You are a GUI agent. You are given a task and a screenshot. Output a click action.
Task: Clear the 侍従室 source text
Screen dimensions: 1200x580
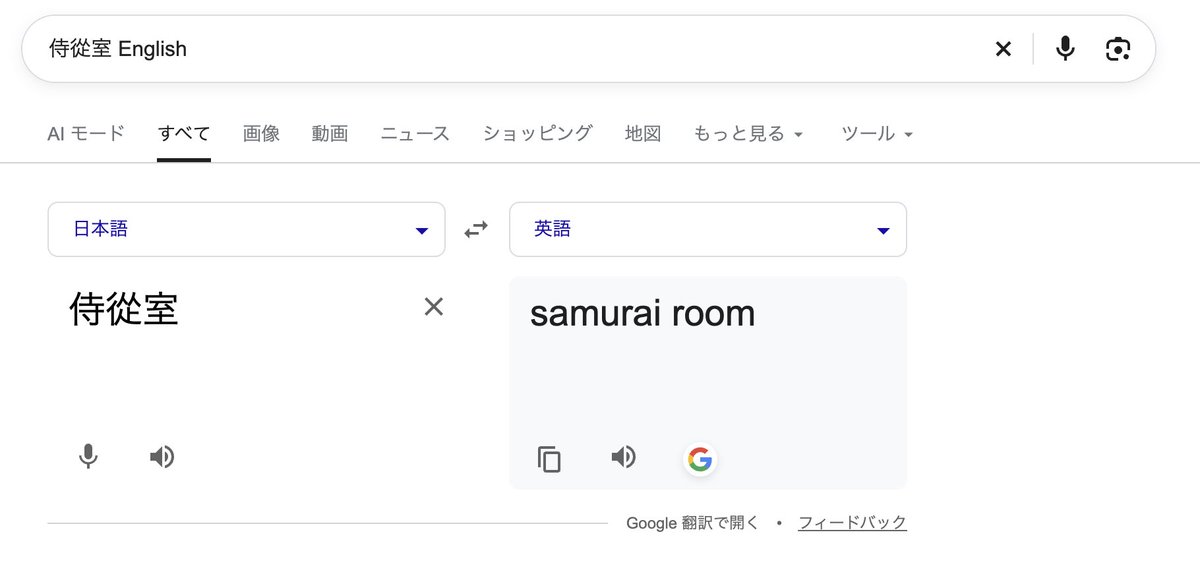(x=433, y=306)
